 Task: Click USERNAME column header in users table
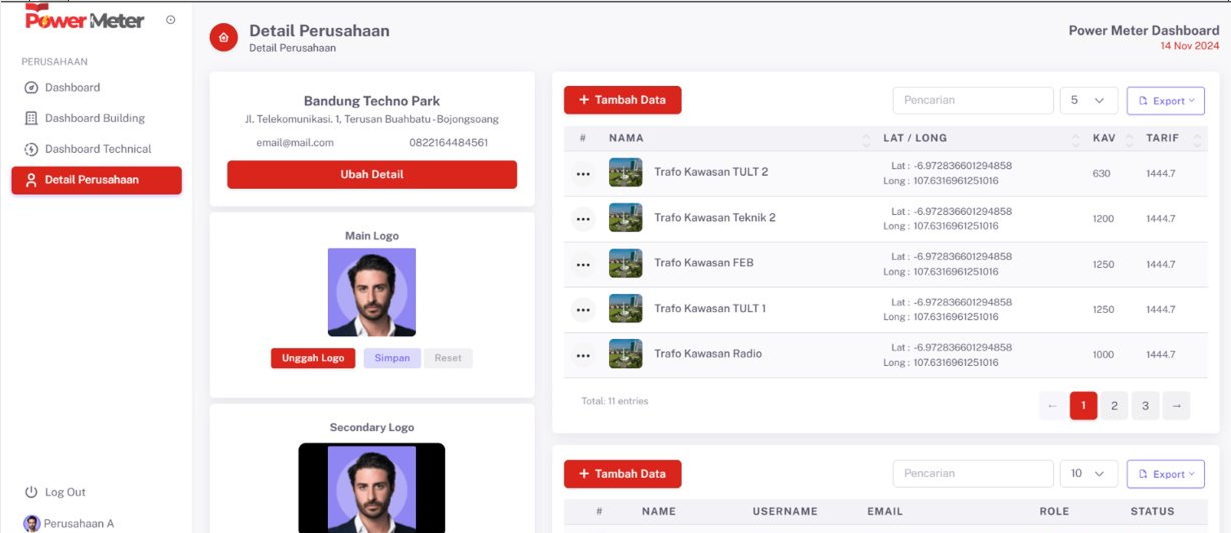785,511
